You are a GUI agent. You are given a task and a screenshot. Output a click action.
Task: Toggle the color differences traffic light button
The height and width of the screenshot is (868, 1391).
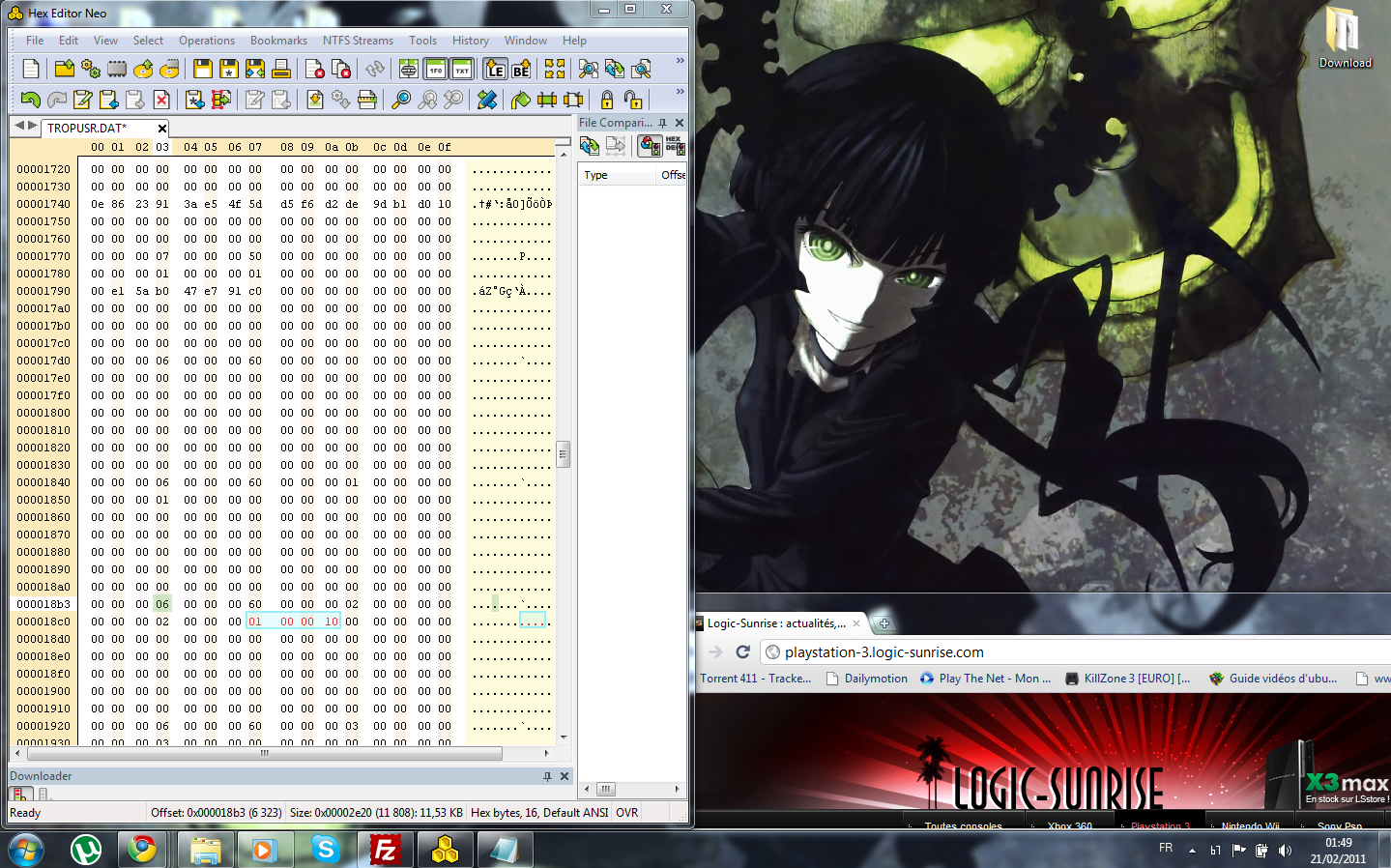tap(650, 146)
